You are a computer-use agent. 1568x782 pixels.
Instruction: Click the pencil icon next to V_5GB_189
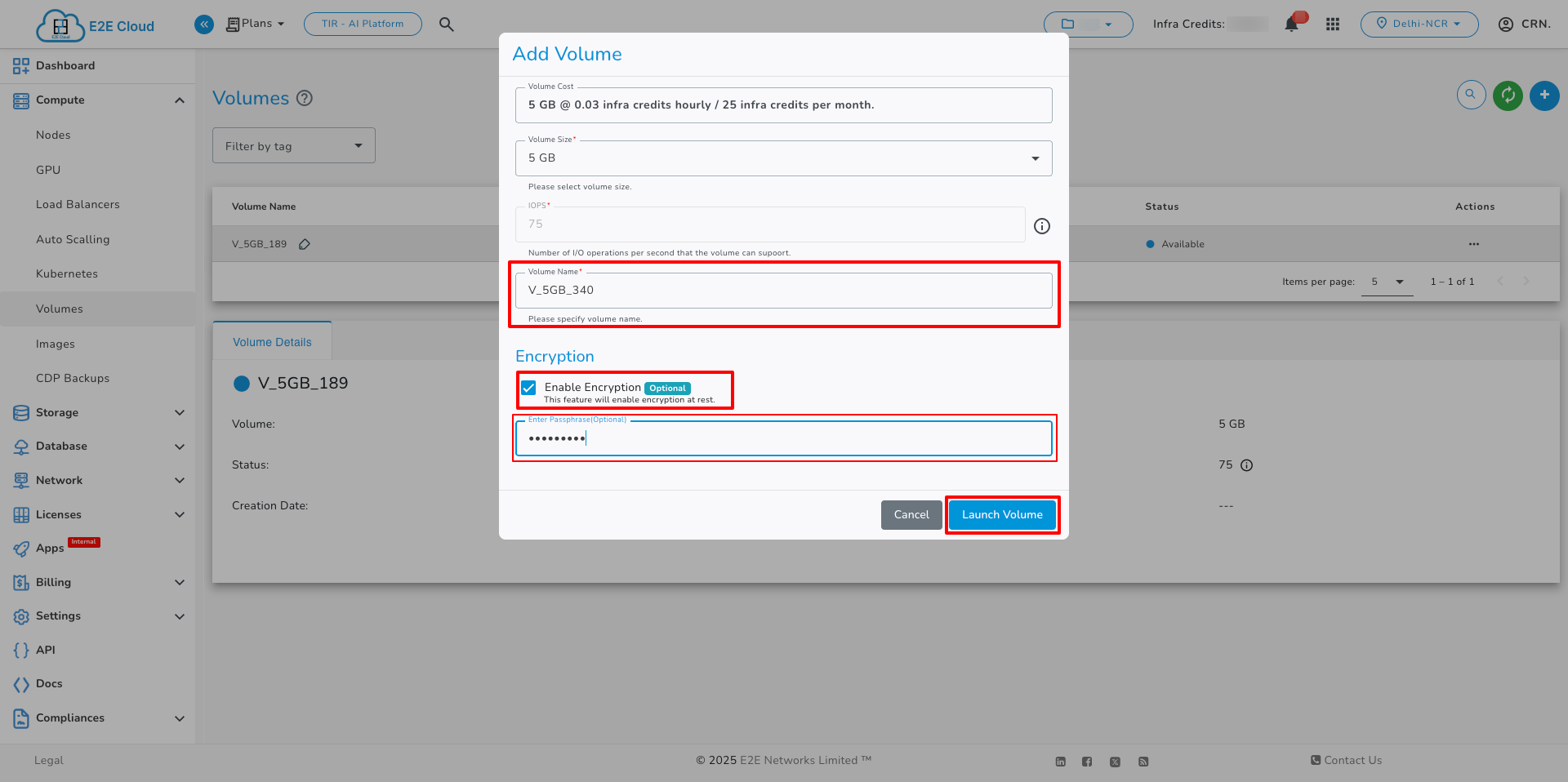(304, 243)
